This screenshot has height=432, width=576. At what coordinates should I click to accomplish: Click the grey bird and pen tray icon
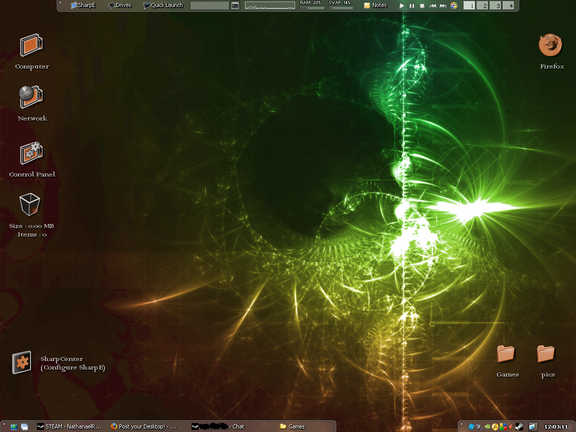coord(479,426)
